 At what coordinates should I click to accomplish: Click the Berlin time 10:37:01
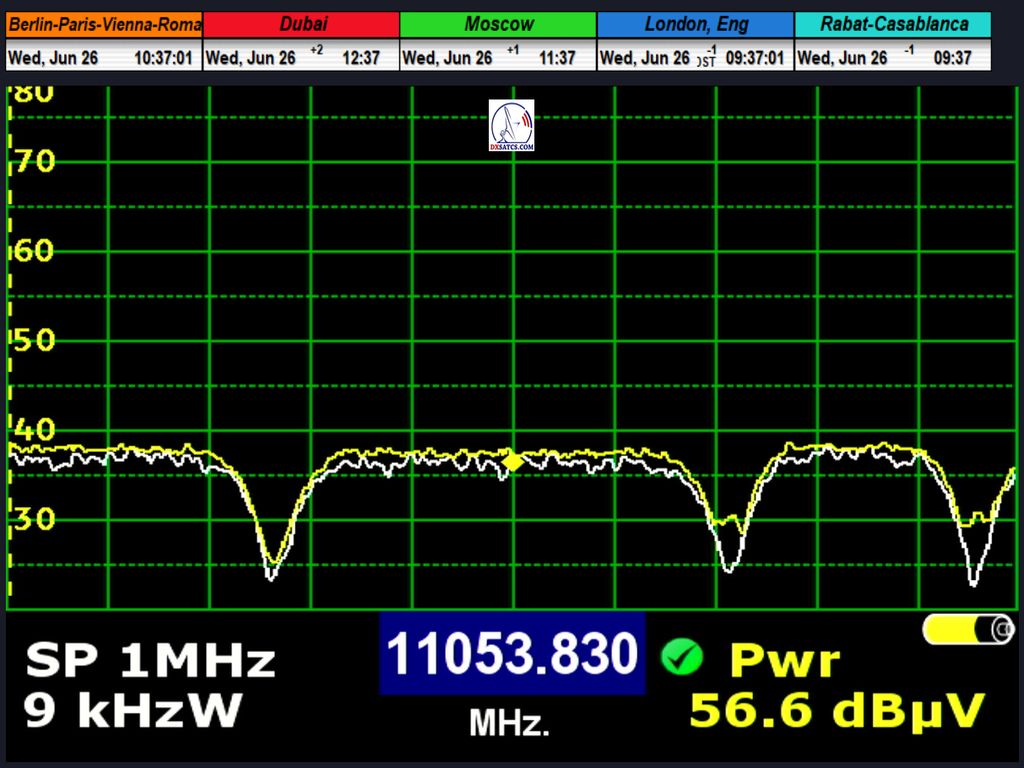163,58
